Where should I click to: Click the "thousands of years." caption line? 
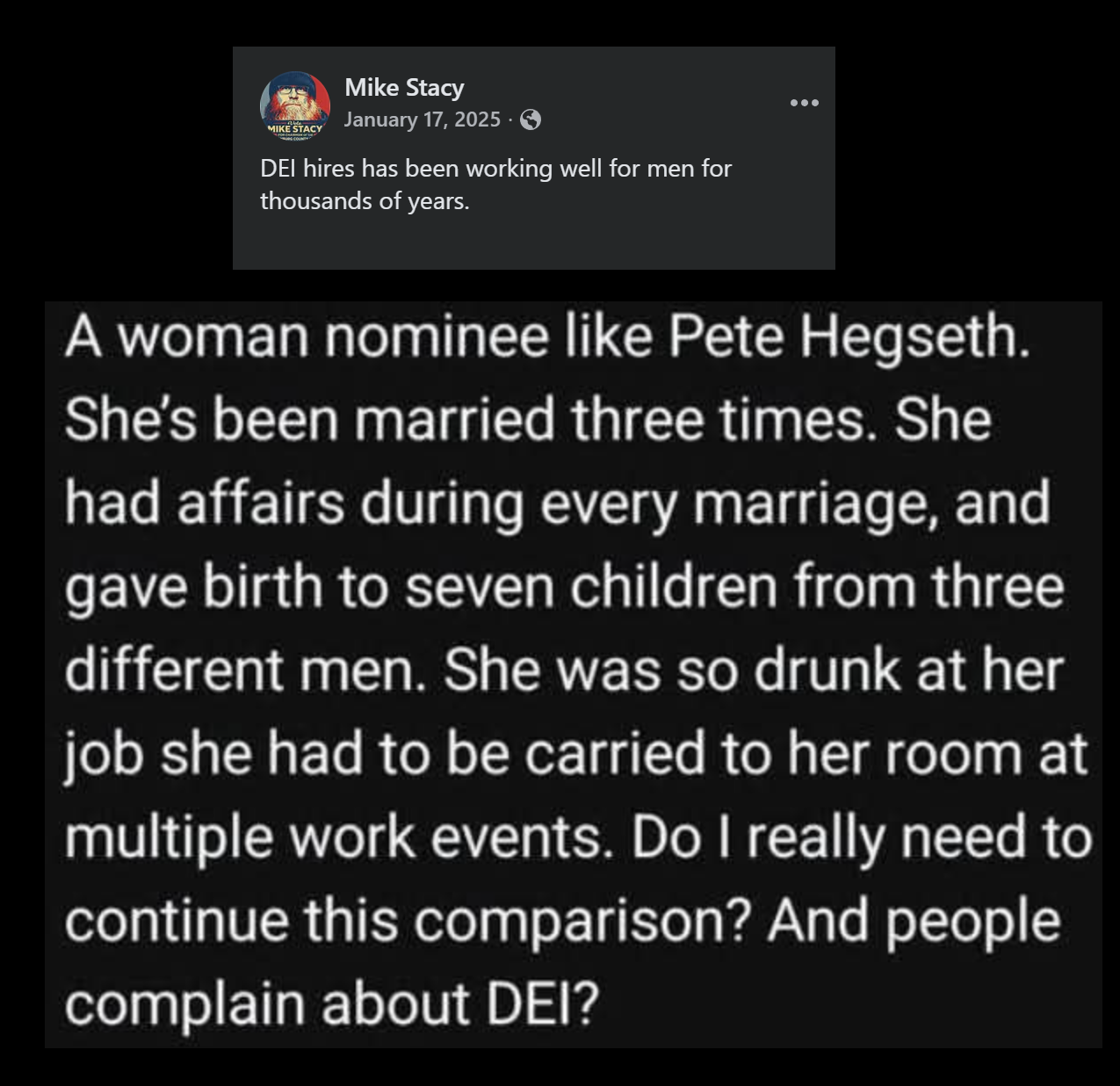pos(365,201)
